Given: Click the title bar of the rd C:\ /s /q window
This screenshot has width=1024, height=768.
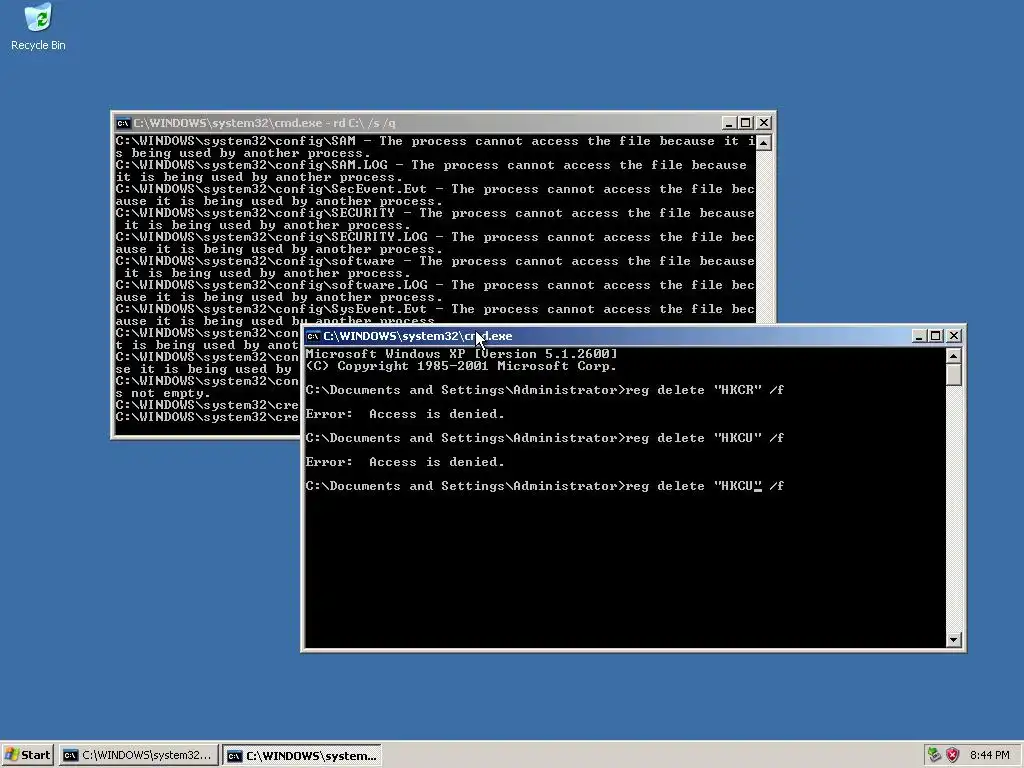Looking at the screenshot, I should [418, 123].
